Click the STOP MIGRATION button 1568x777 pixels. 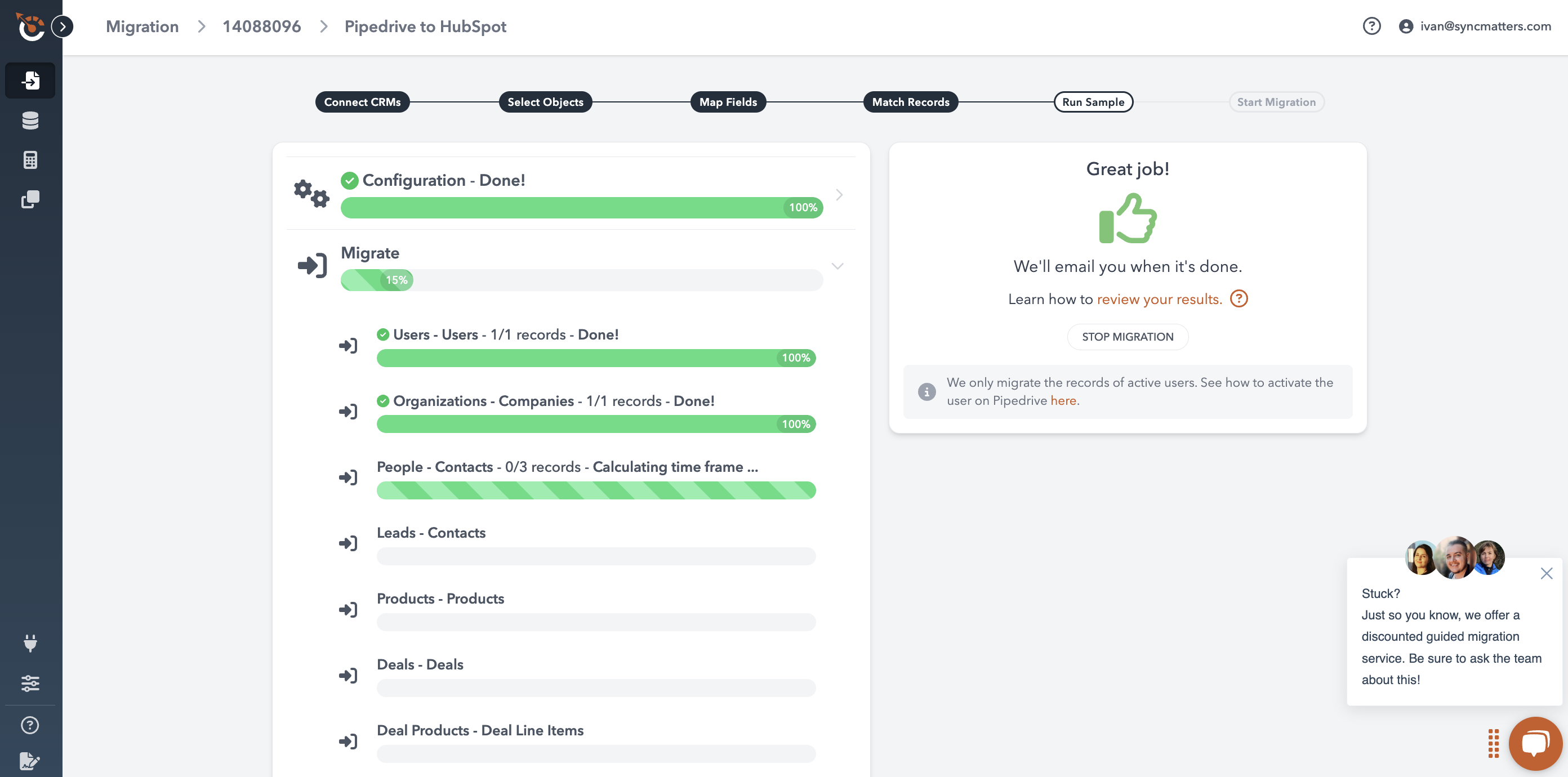(1128, 336)
